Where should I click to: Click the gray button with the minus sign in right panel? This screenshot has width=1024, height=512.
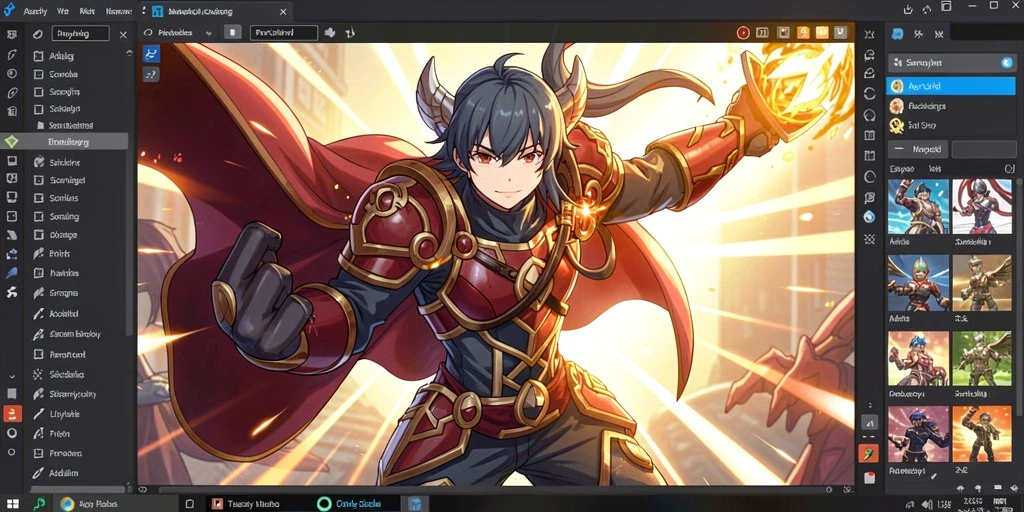point(917,150)
